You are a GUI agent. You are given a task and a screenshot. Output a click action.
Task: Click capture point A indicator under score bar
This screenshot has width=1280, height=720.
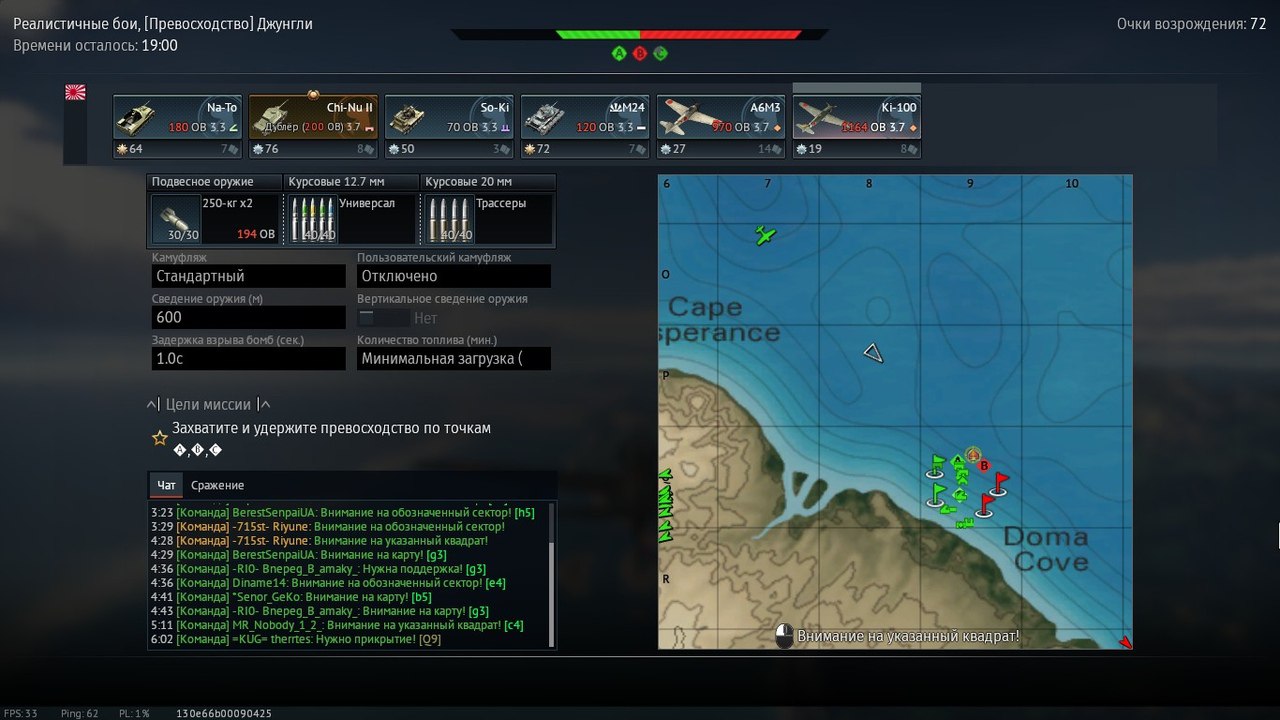[619, 53]
